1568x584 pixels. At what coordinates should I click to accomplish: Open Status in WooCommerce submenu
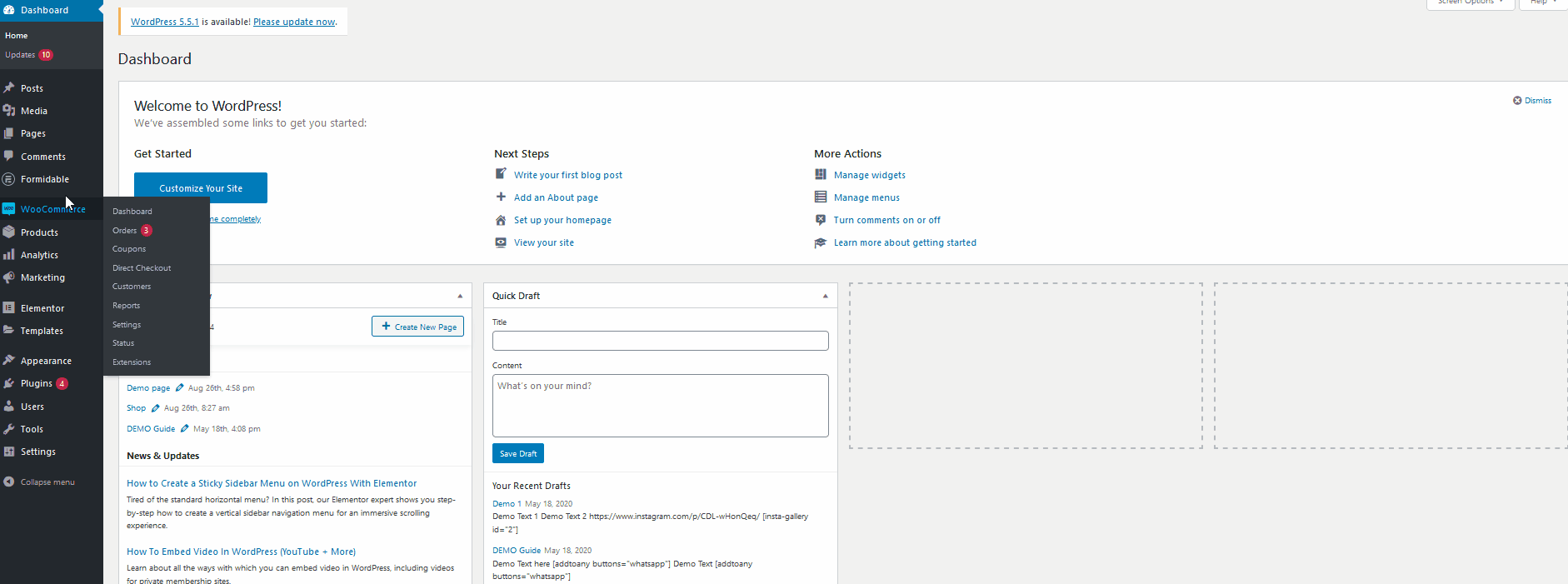[x=123, y=343]
